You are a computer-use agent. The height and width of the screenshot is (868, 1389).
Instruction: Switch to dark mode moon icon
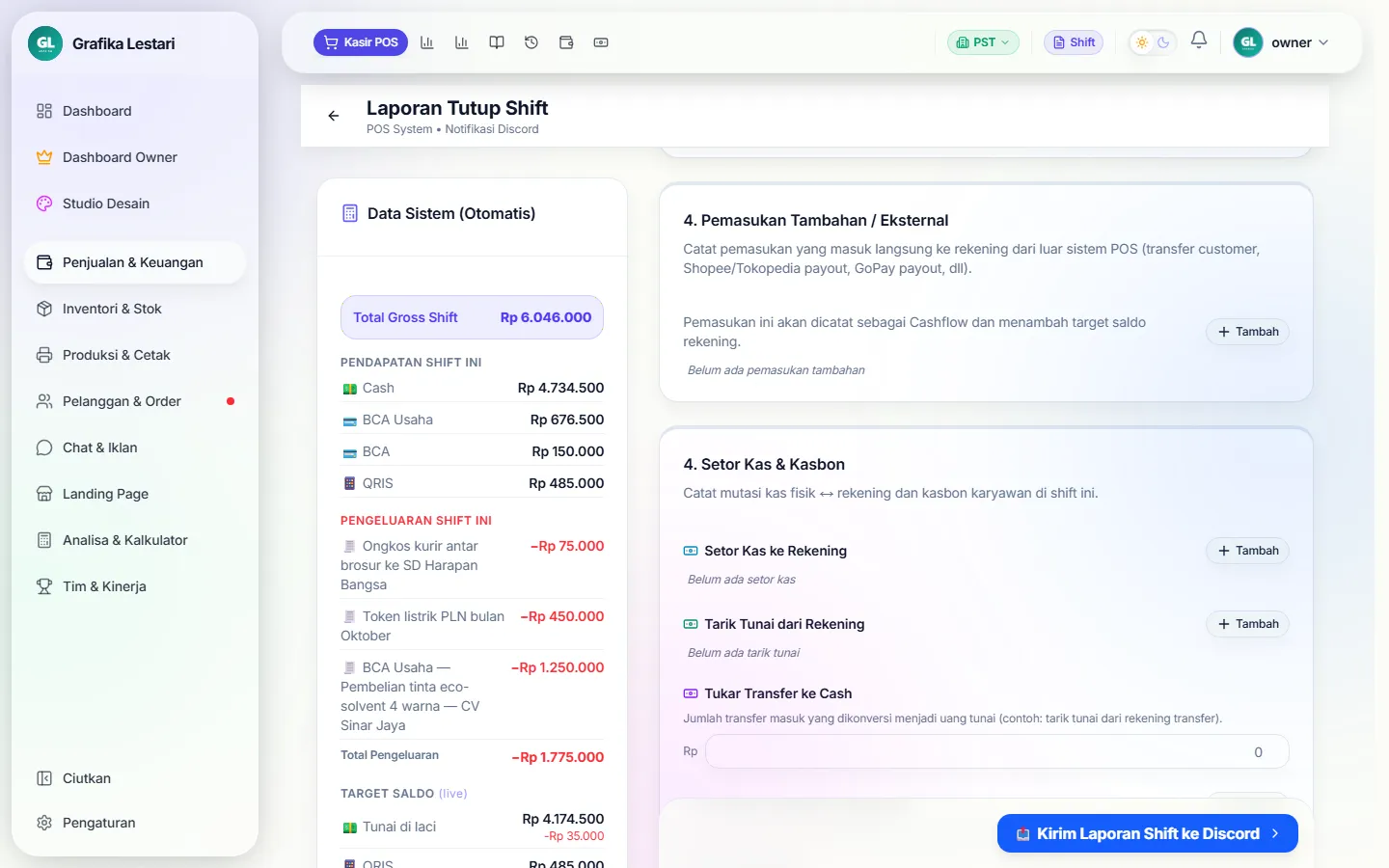click(x=1163, y=42)
